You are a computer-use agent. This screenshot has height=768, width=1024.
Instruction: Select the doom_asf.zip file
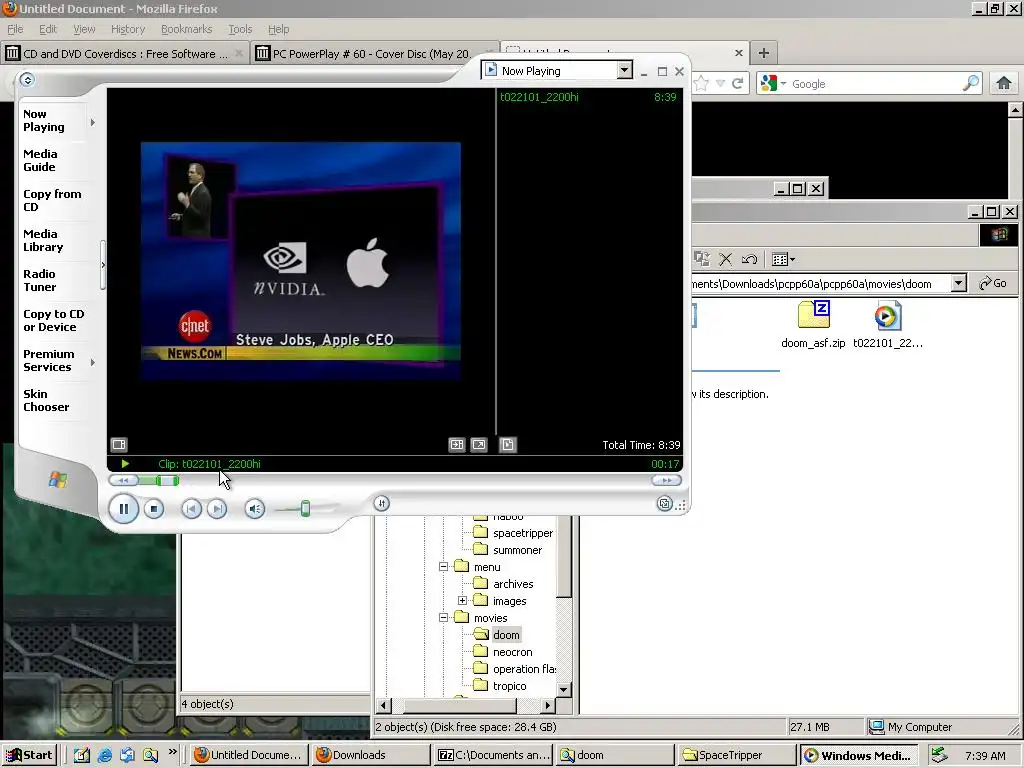[813, 325]
